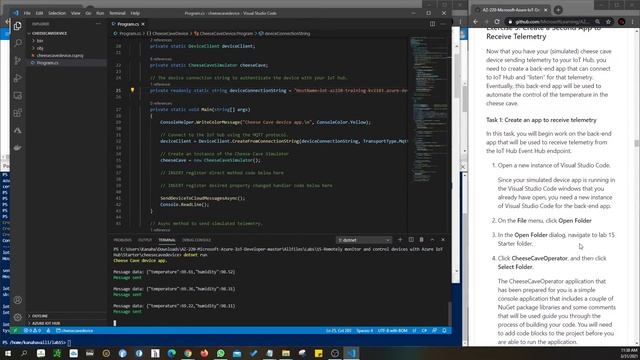Viewport: 640px width, 360px height.
Task: Click the lightbulb code action icon
Action: (x=132, y=90)
